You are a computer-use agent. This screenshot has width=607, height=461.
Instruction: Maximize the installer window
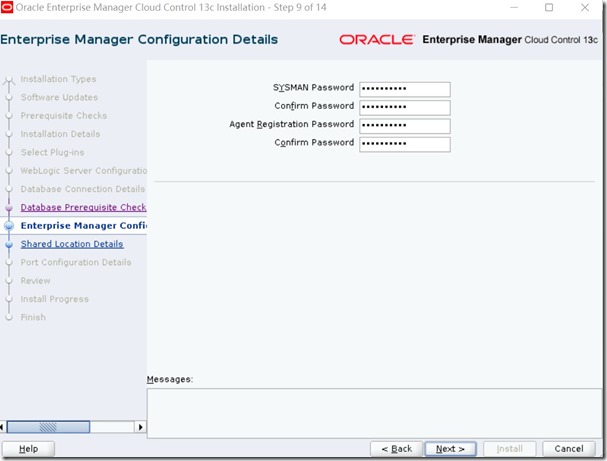(549, 7)
